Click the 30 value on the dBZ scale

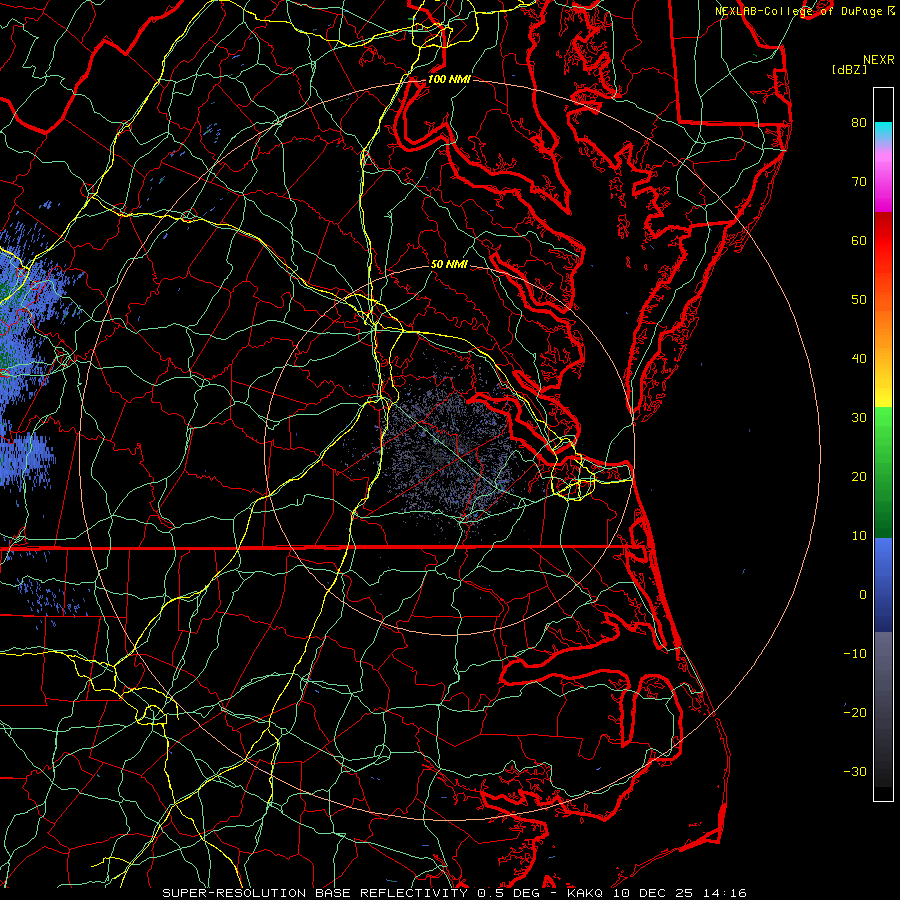859,417
